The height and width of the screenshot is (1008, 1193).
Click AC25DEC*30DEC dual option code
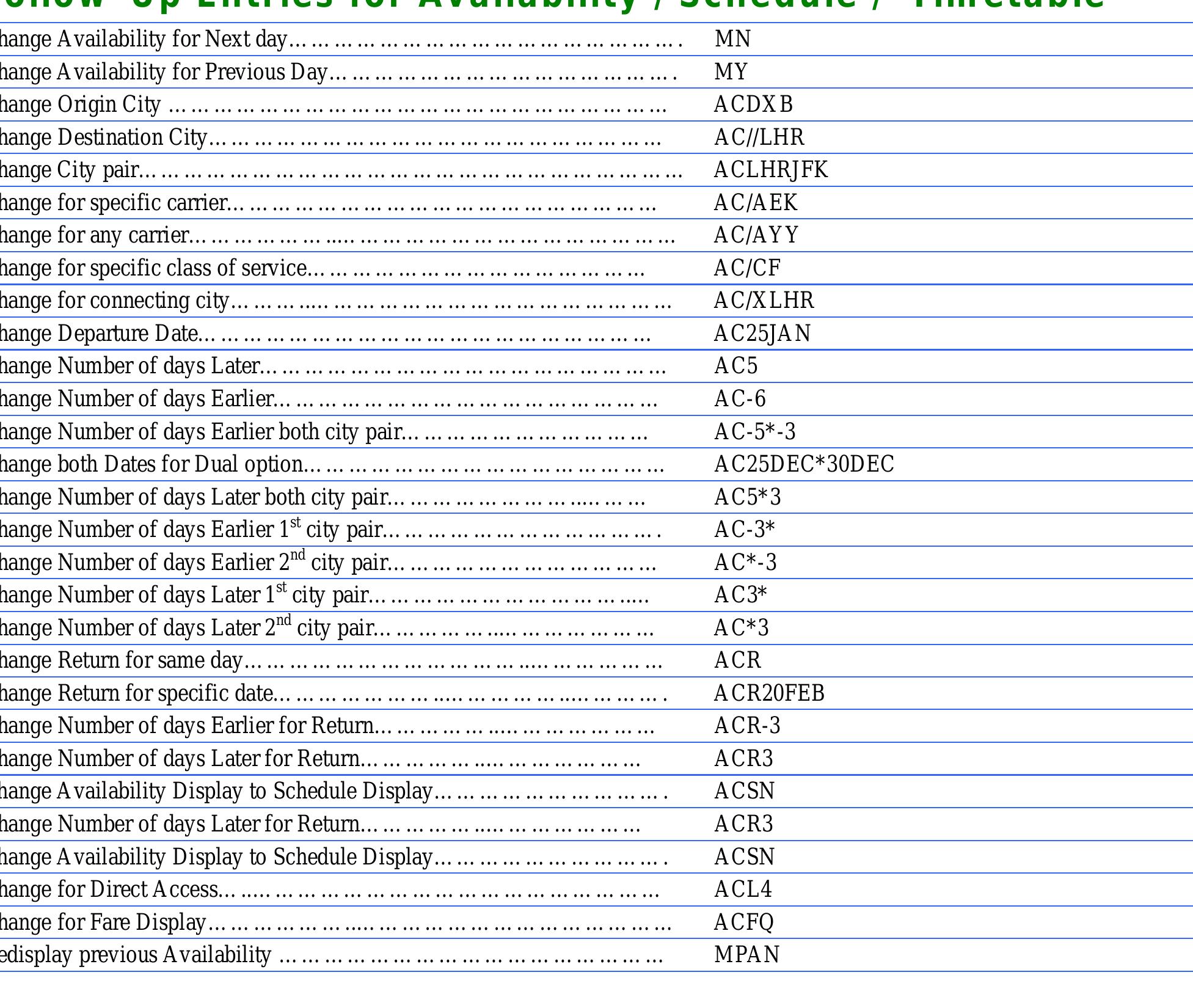804,464
